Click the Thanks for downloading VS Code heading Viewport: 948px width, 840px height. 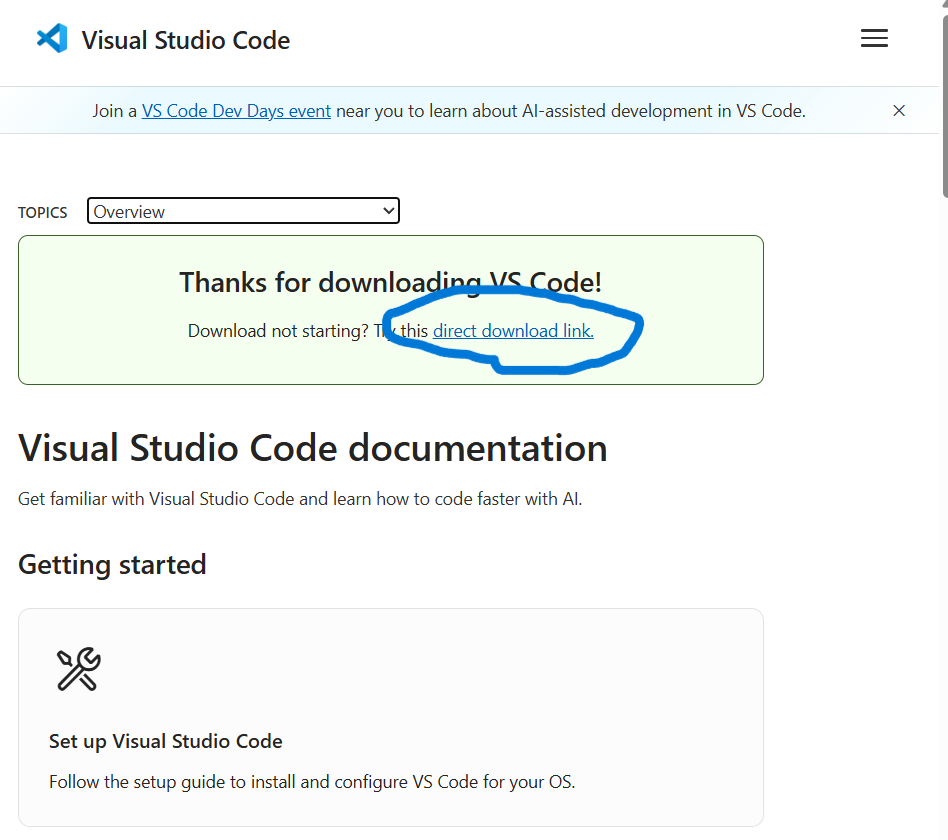(390, 283)
